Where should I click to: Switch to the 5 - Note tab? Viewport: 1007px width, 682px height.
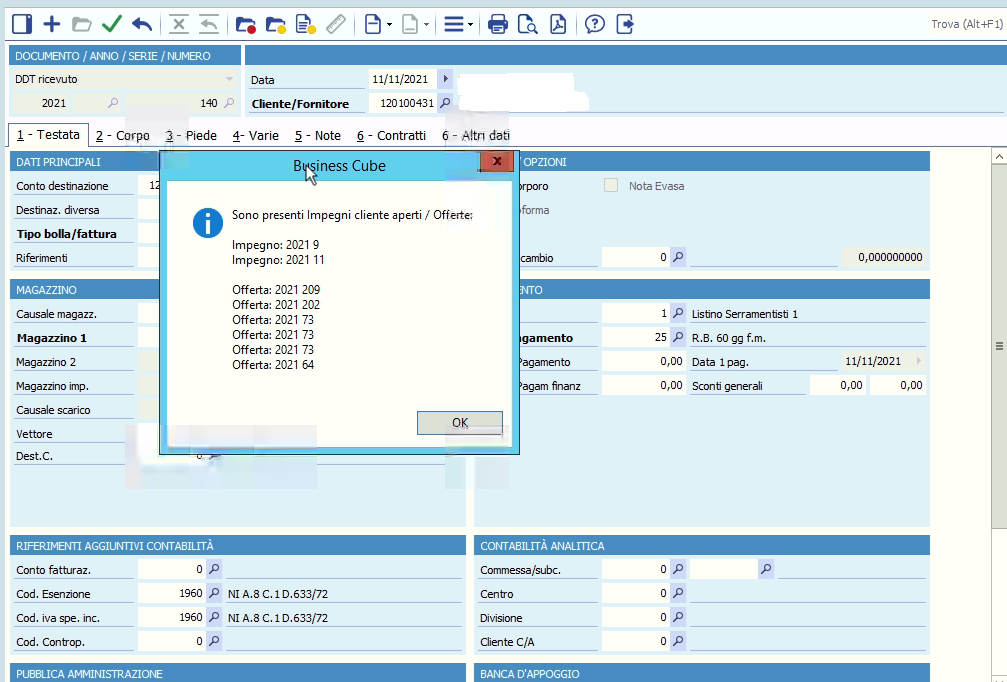coord(318,136)
